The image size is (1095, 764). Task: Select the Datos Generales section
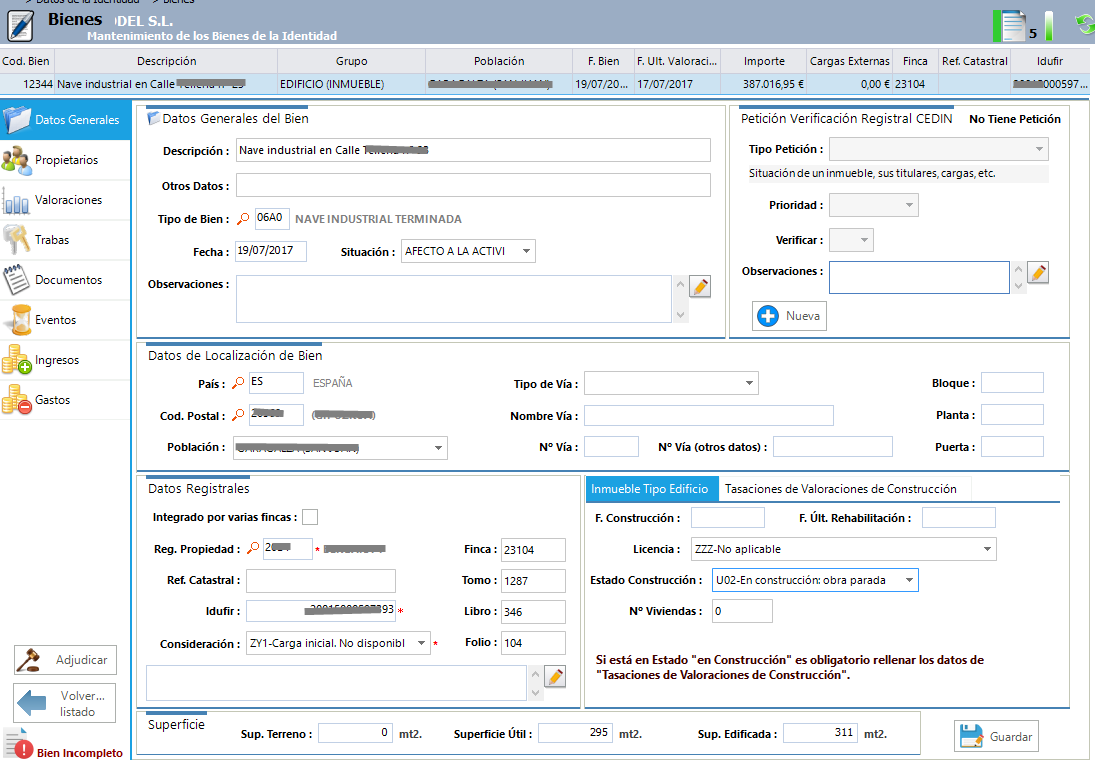point(65,120)
